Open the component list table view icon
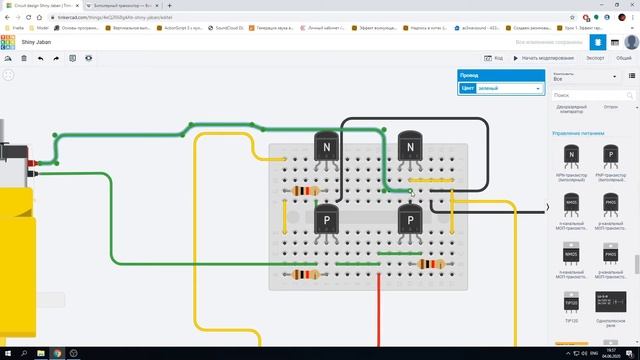The width and height of the screenshot is (640, 360). click(x=615, y=42)
